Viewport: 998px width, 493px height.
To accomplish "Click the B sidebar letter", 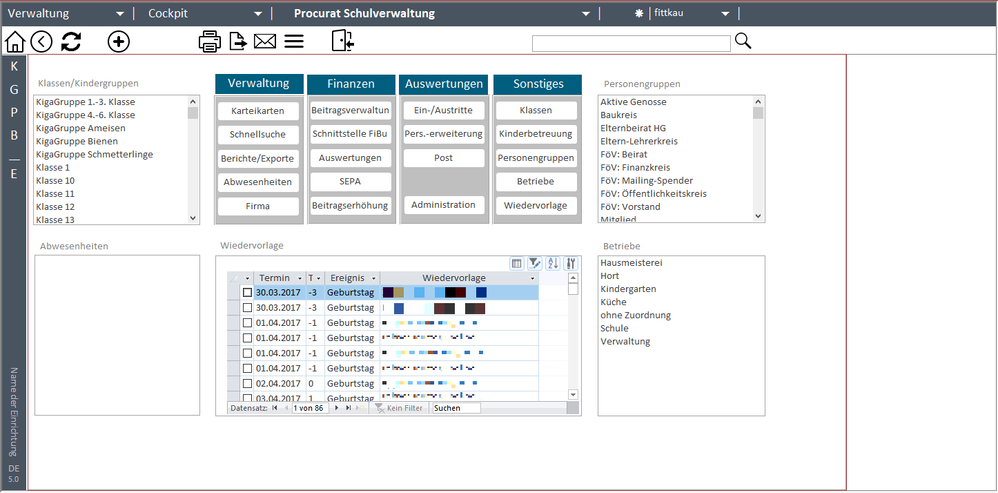I will click(x=14, y=135).
